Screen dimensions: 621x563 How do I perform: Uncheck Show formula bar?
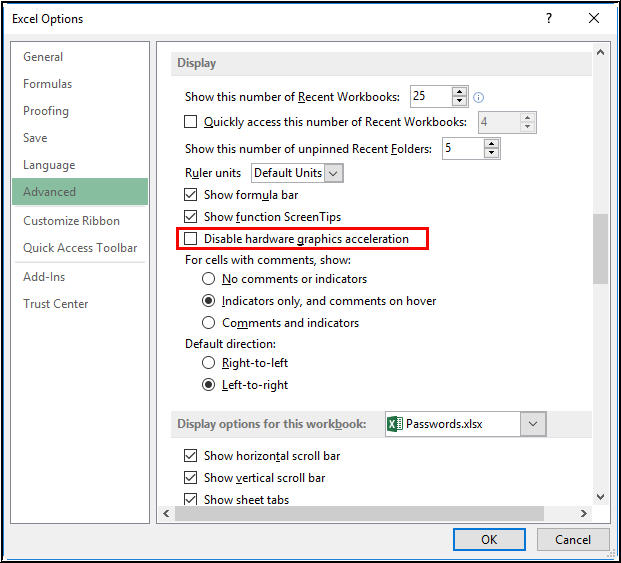point(190,194)
